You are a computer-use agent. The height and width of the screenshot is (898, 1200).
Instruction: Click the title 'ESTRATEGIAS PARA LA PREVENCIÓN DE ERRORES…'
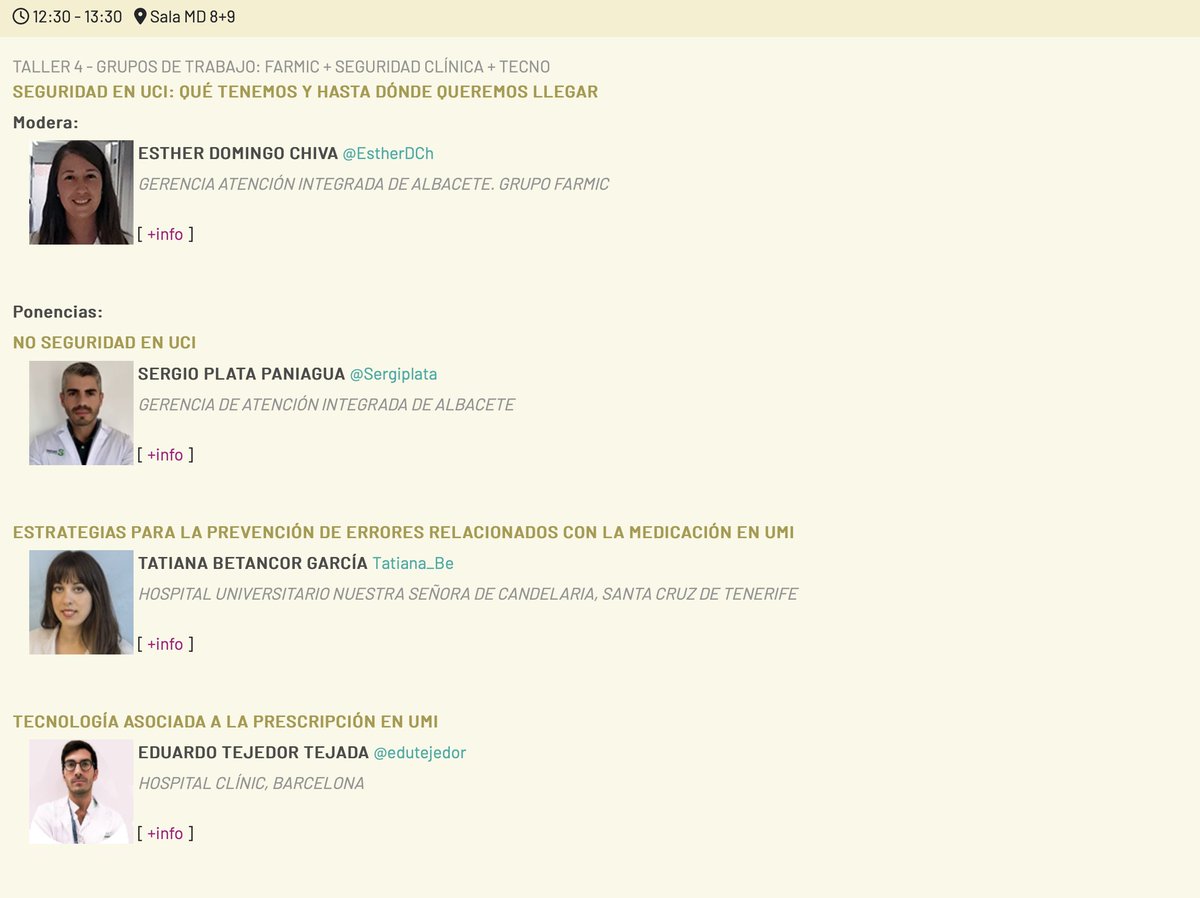tap(403, 533)
